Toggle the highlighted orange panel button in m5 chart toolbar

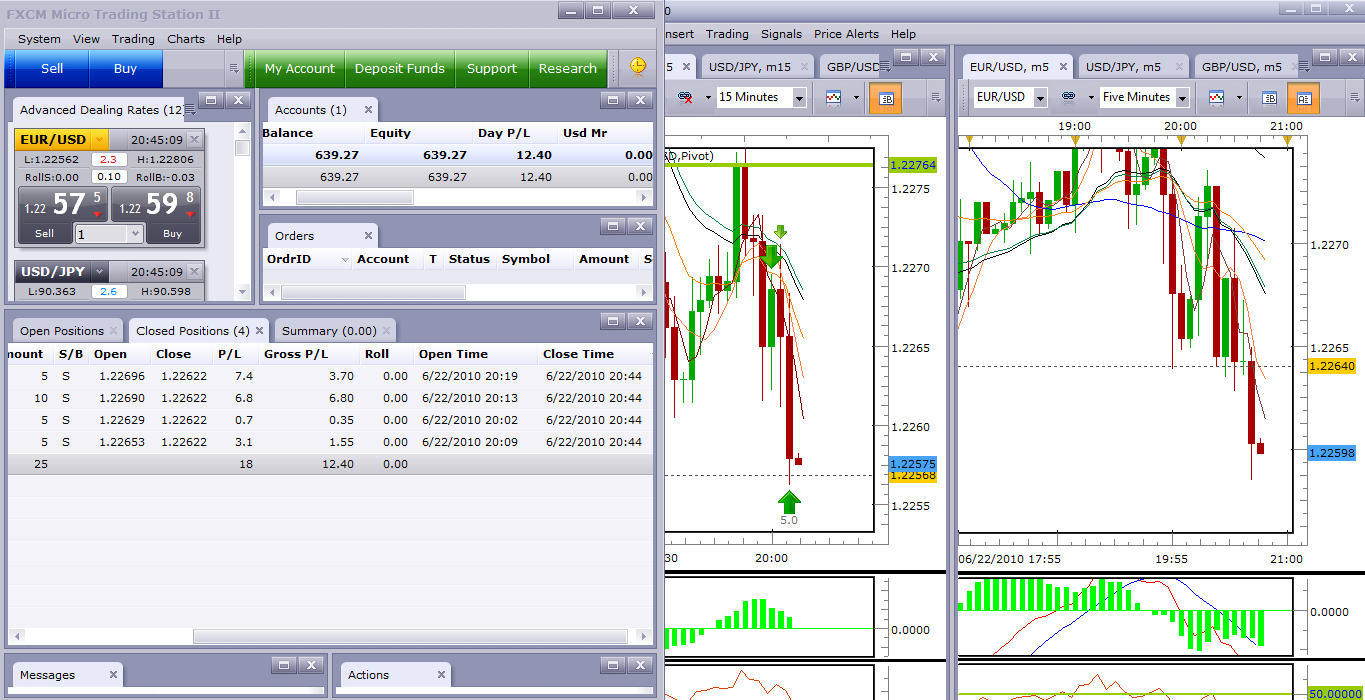(x=1303, y=97)
